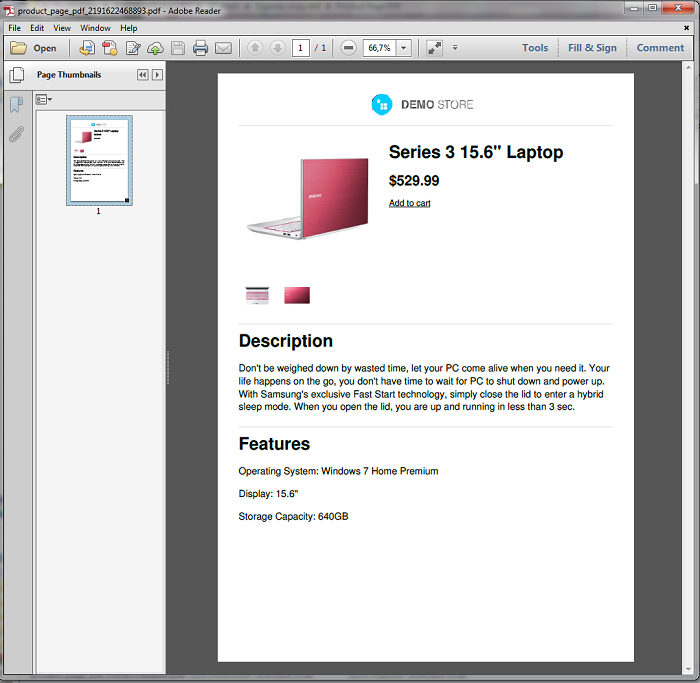
Task: Click the Page Thumbnails panel icon
Action: click(x=17, y=75)
